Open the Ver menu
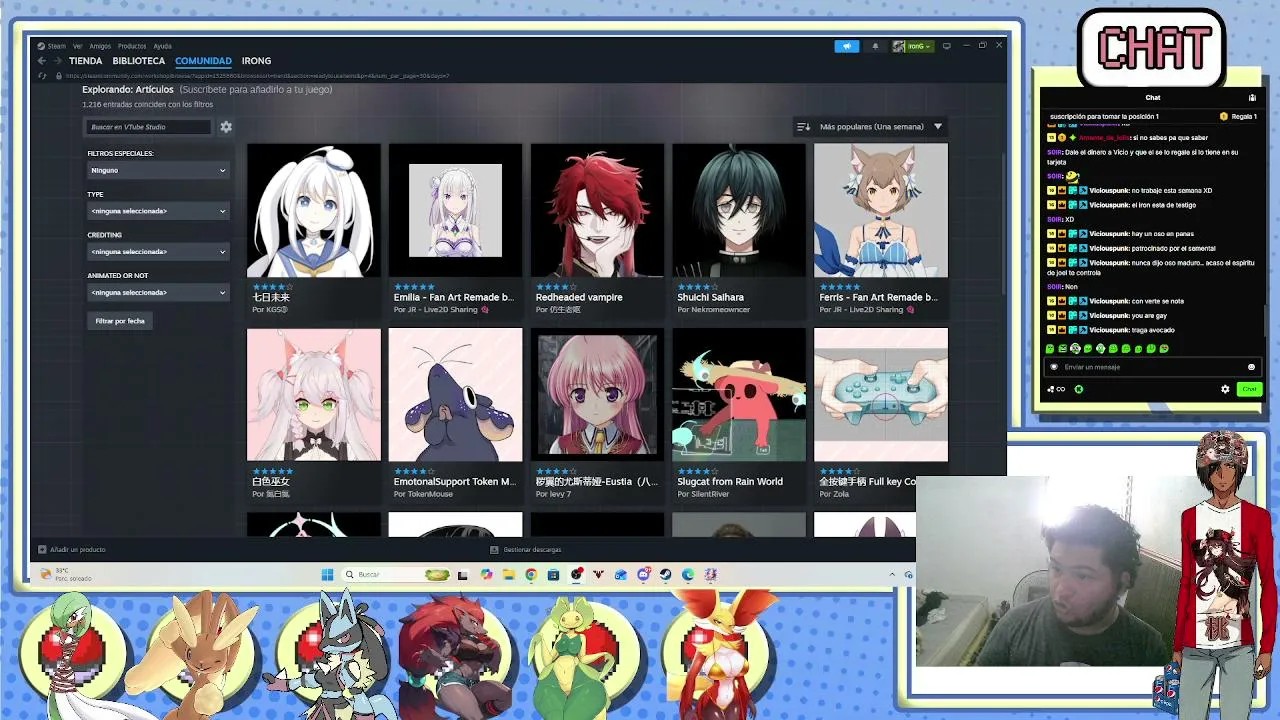The image size is (1280, 720). [x=77, y=46]
